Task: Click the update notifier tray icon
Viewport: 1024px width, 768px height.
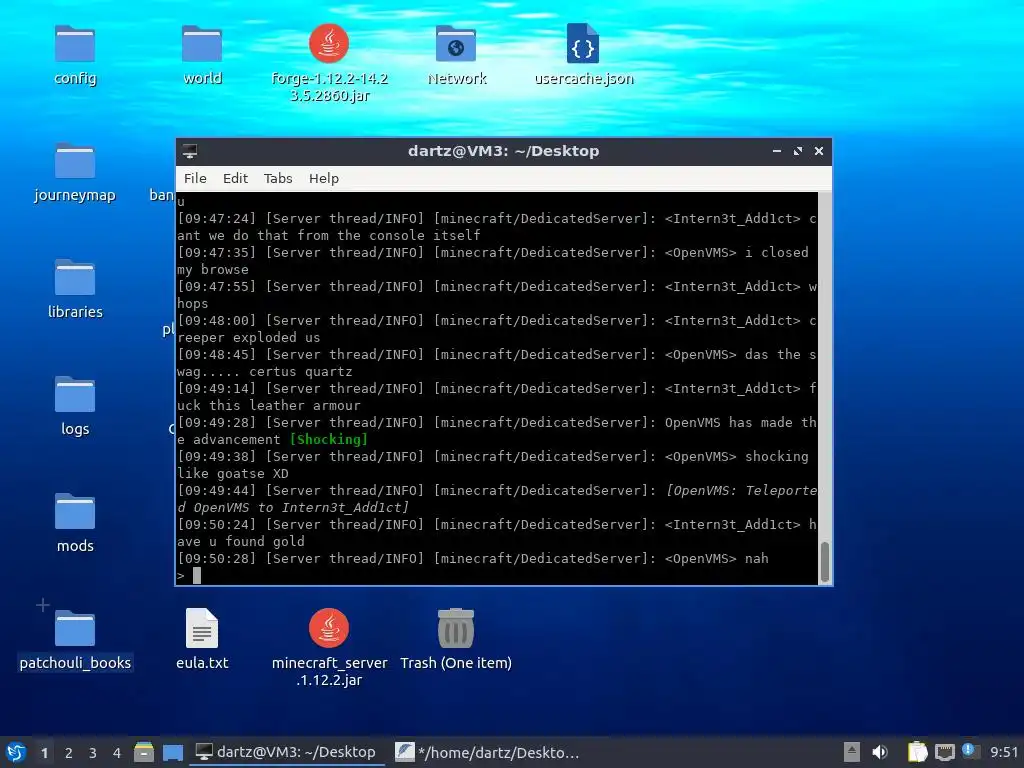Action: pos(969,751)
